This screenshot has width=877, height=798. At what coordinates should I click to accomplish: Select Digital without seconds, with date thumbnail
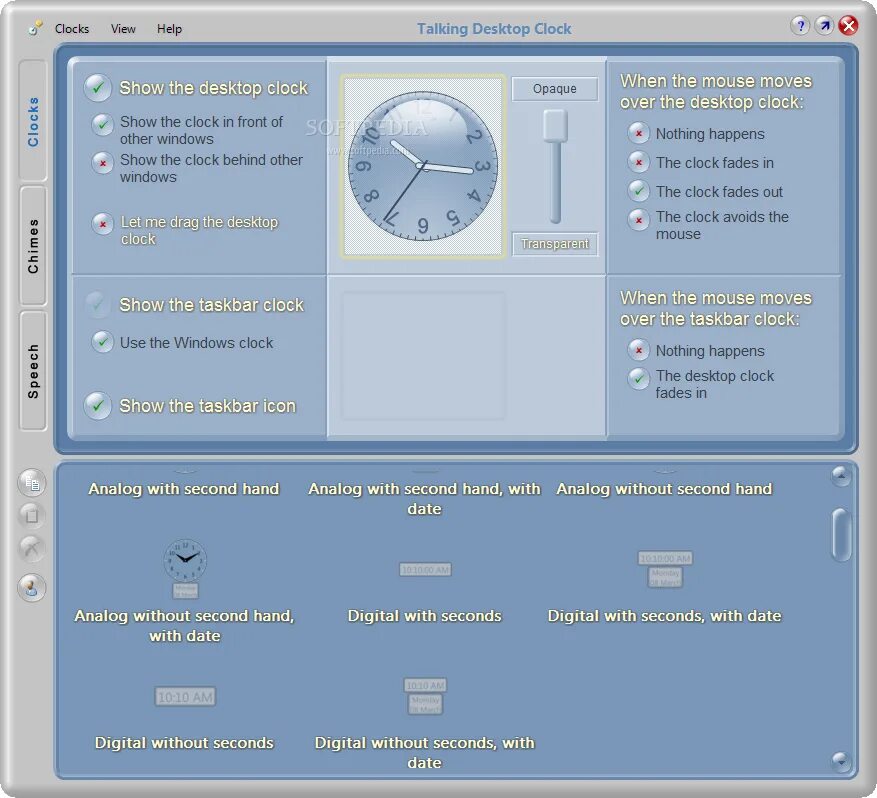pos(425,696)
